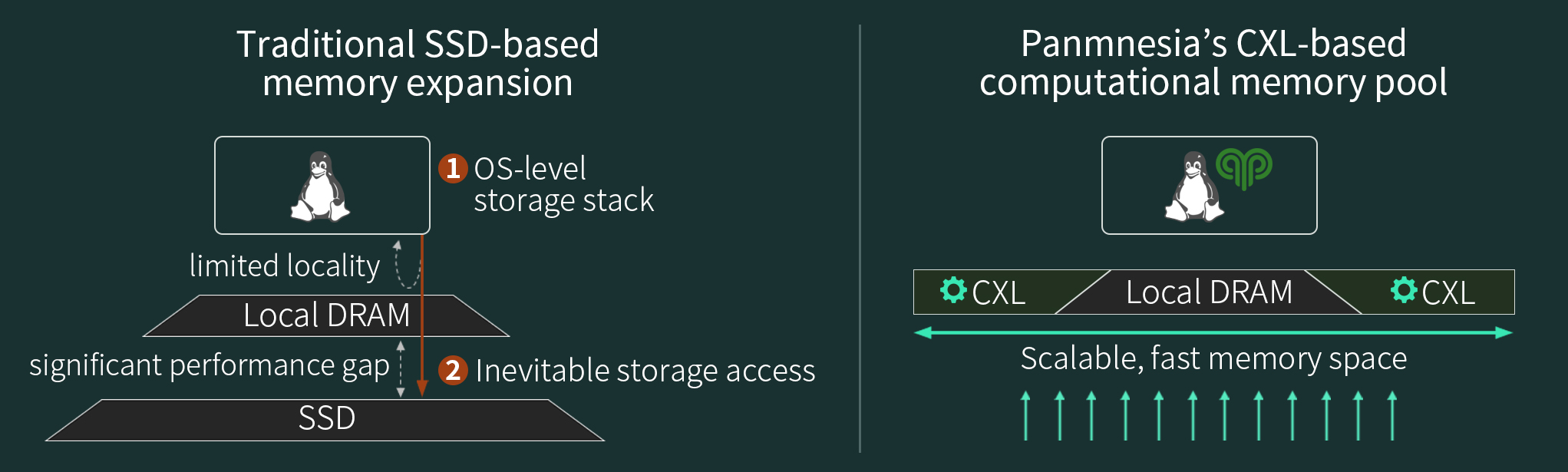Screen dimensions: 1568x472
Task: Click the dashed limited locality loop arrow
Action: 407,264
